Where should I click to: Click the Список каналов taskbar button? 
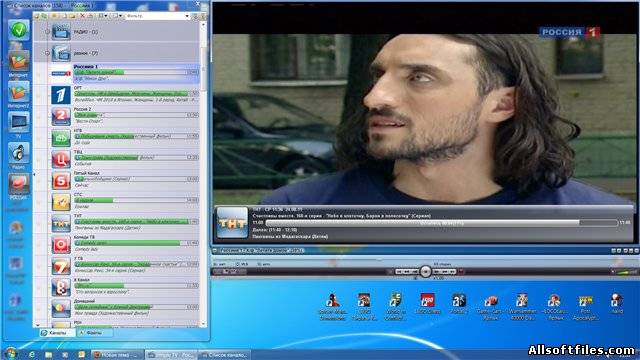(x=224, y=355)
